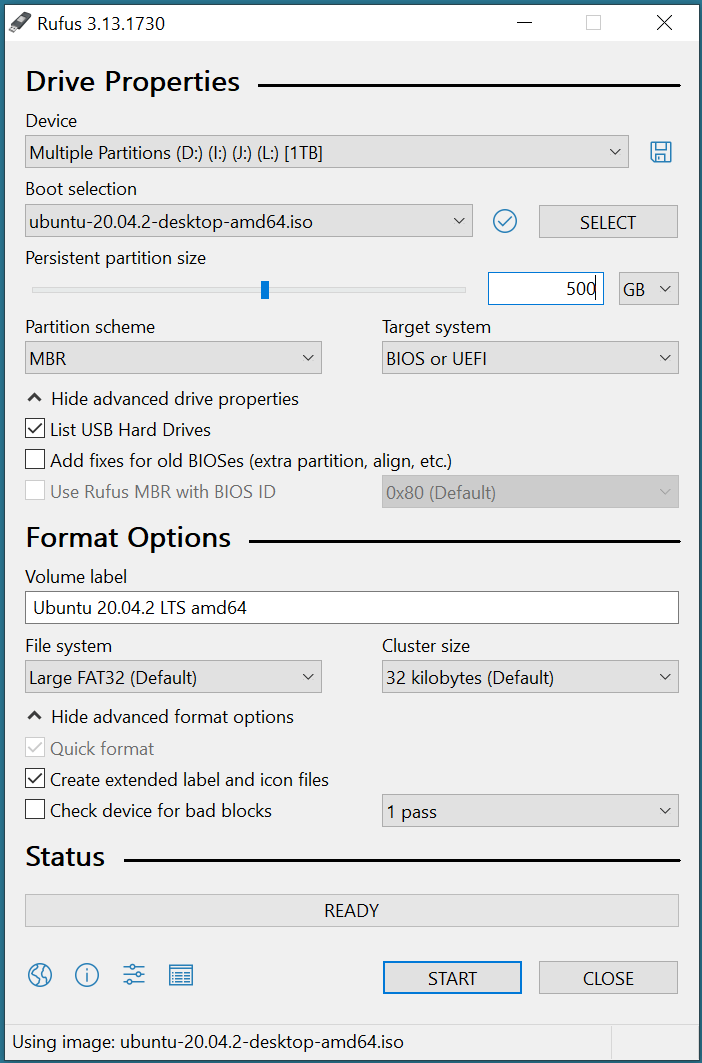Open Rufus settings via the sliders icon

click(133, 975)
